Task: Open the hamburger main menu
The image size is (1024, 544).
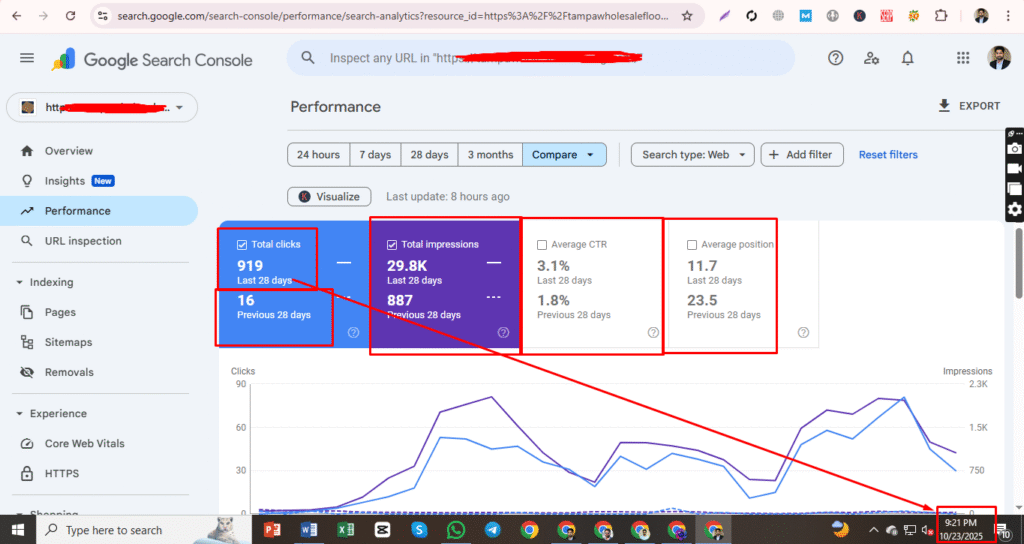Action: (27, 58)
